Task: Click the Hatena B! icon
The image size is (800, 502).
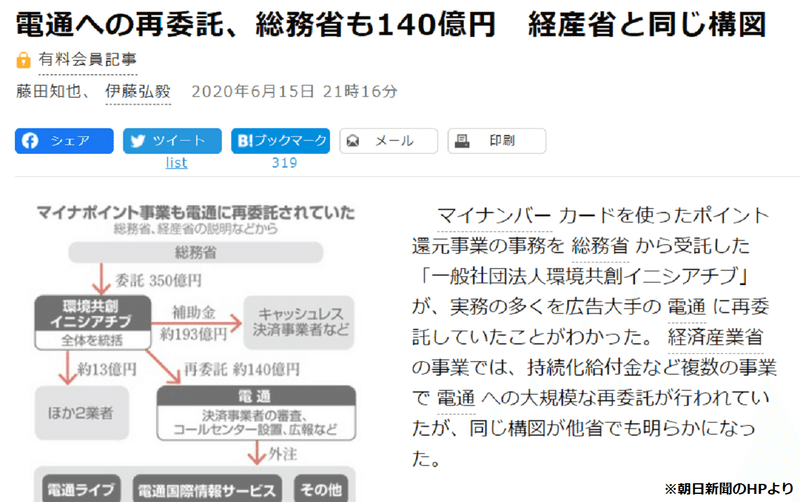Action: [x=245, y=141]
